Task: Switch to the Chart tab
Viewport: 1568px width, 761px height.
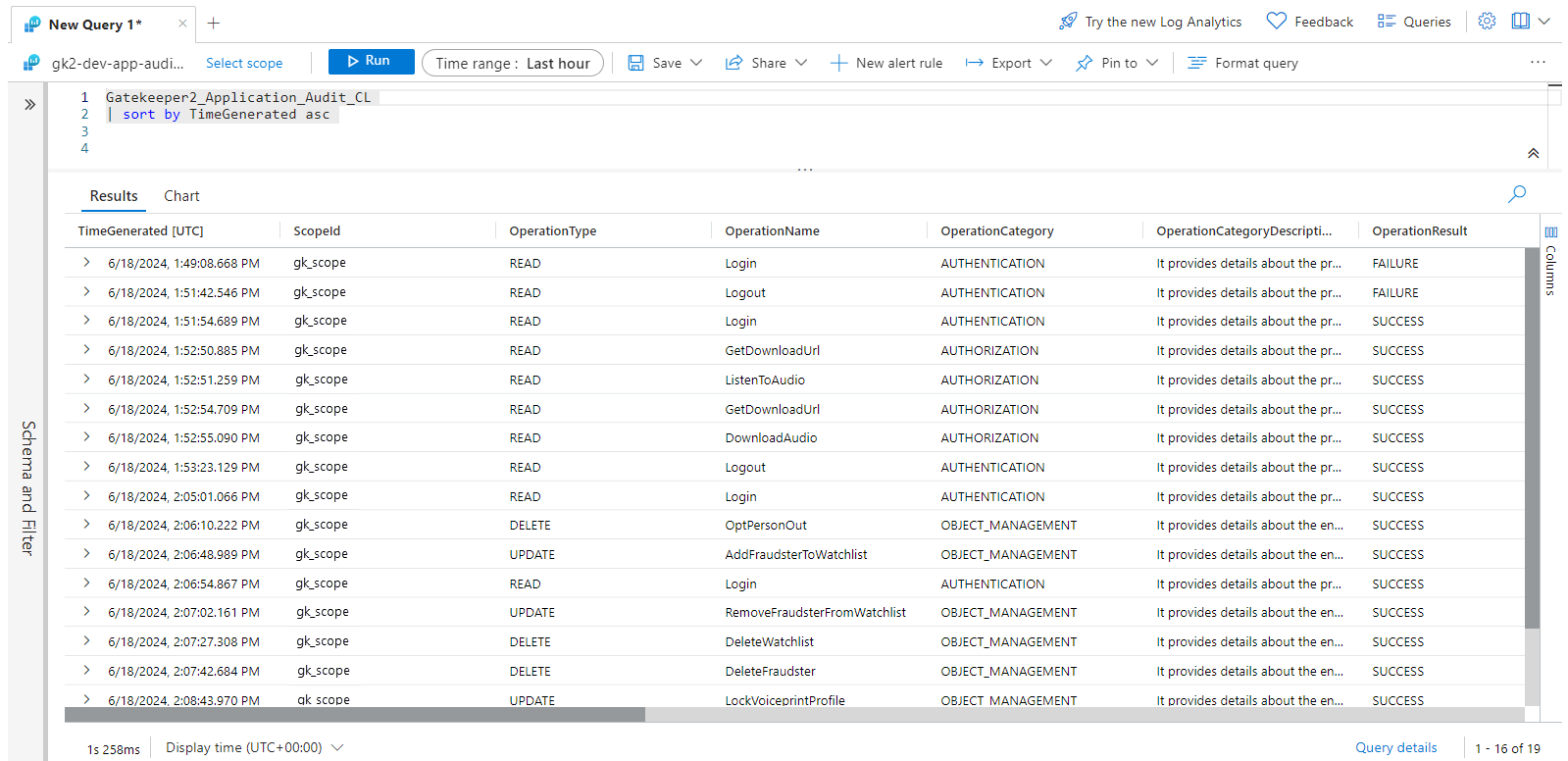Action: point(181,196)
